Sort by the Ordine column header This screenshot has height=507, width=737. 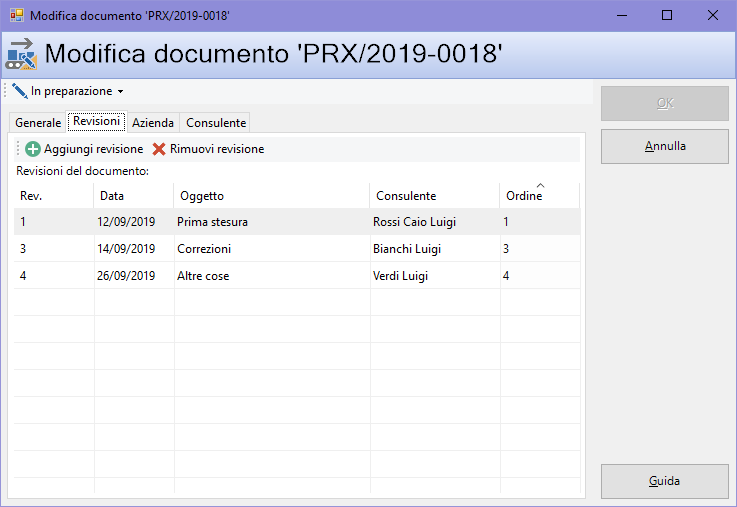click(523, 196)
